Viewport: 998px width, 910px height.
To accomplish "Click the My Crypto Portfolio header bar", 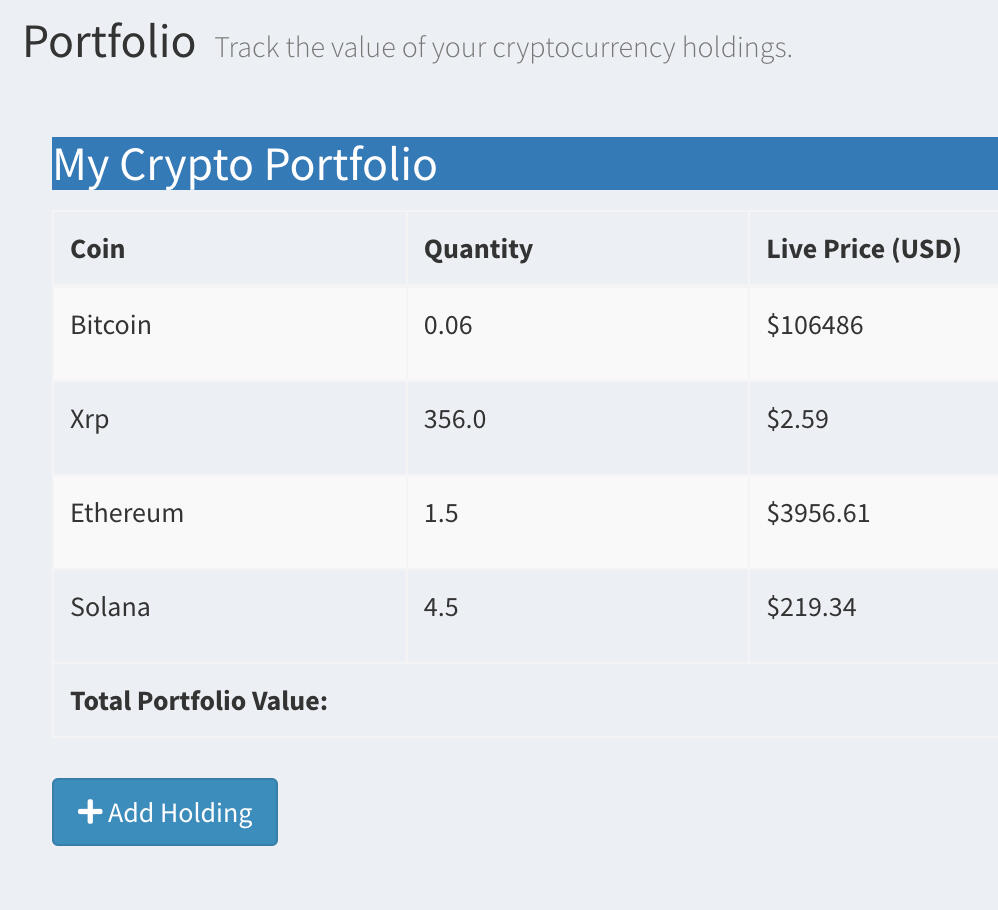I will 524,164.
